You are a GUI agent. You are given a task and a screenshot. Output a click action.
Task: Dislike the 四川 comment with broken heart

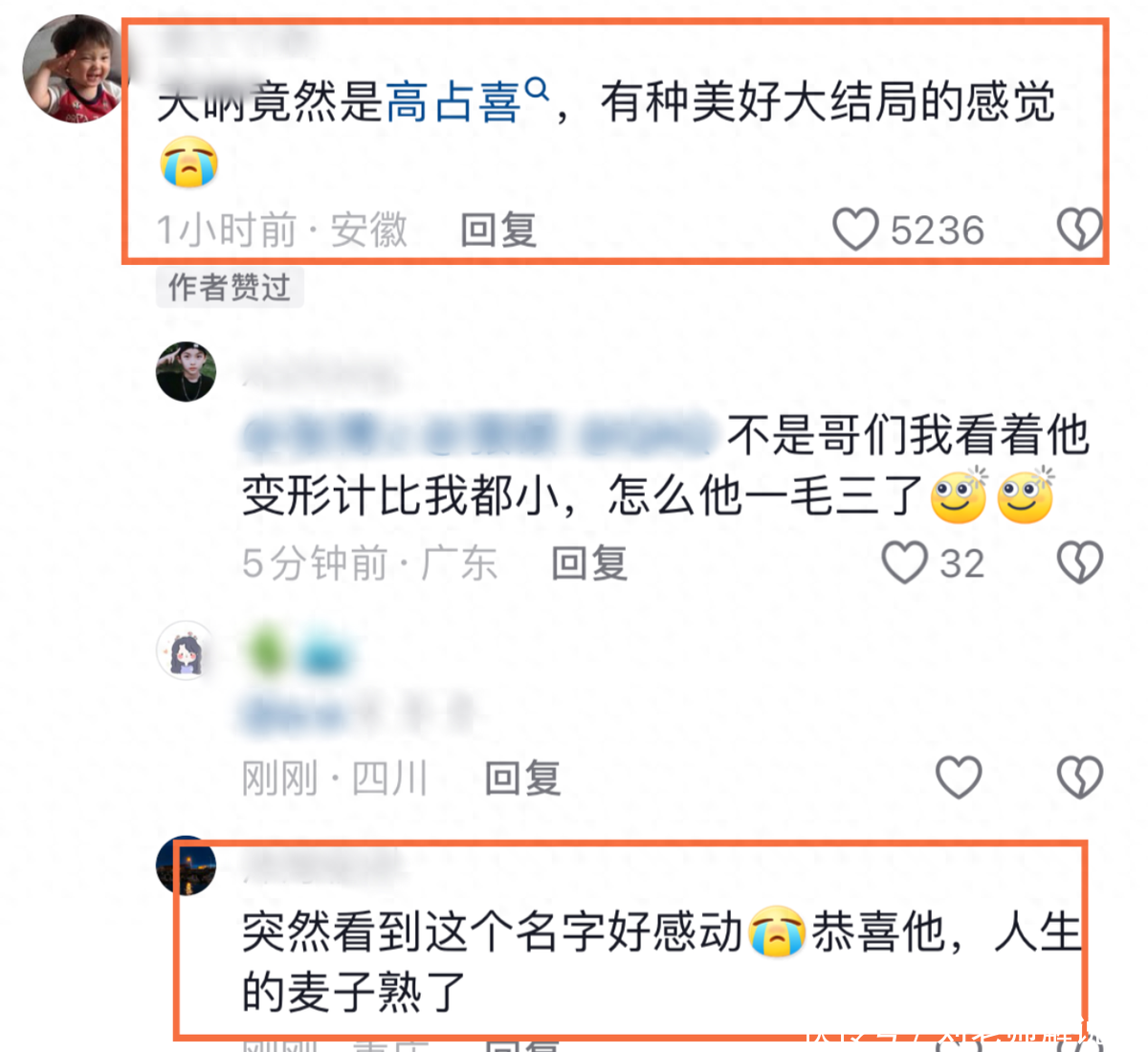1079,777
